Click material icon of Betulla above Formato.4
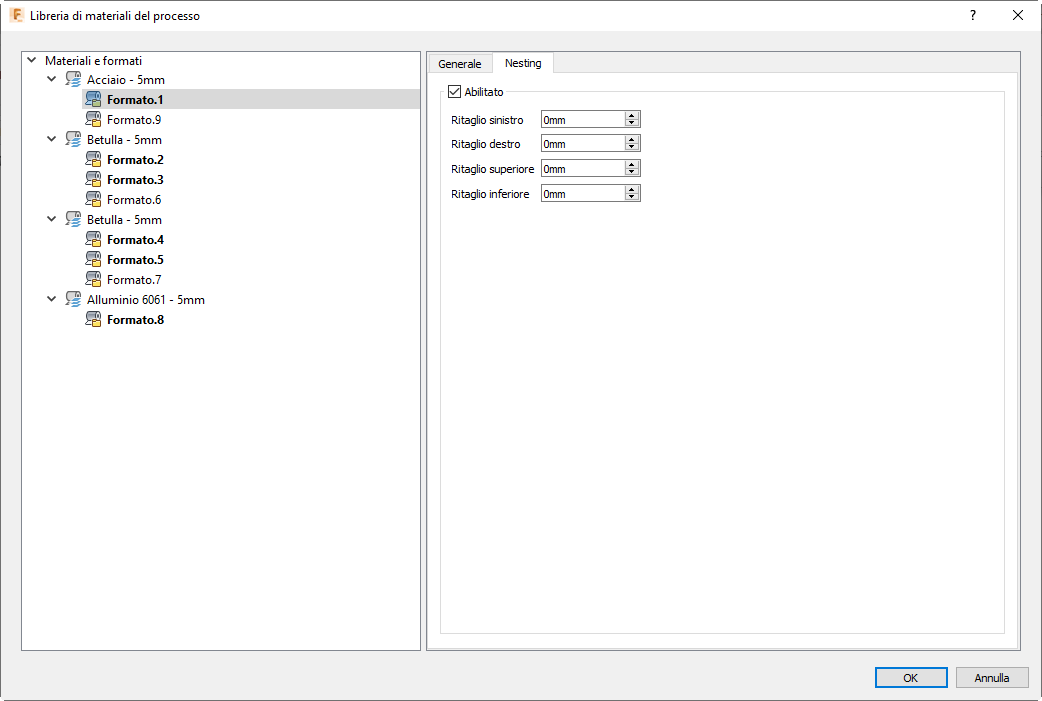 pos(73,219)
